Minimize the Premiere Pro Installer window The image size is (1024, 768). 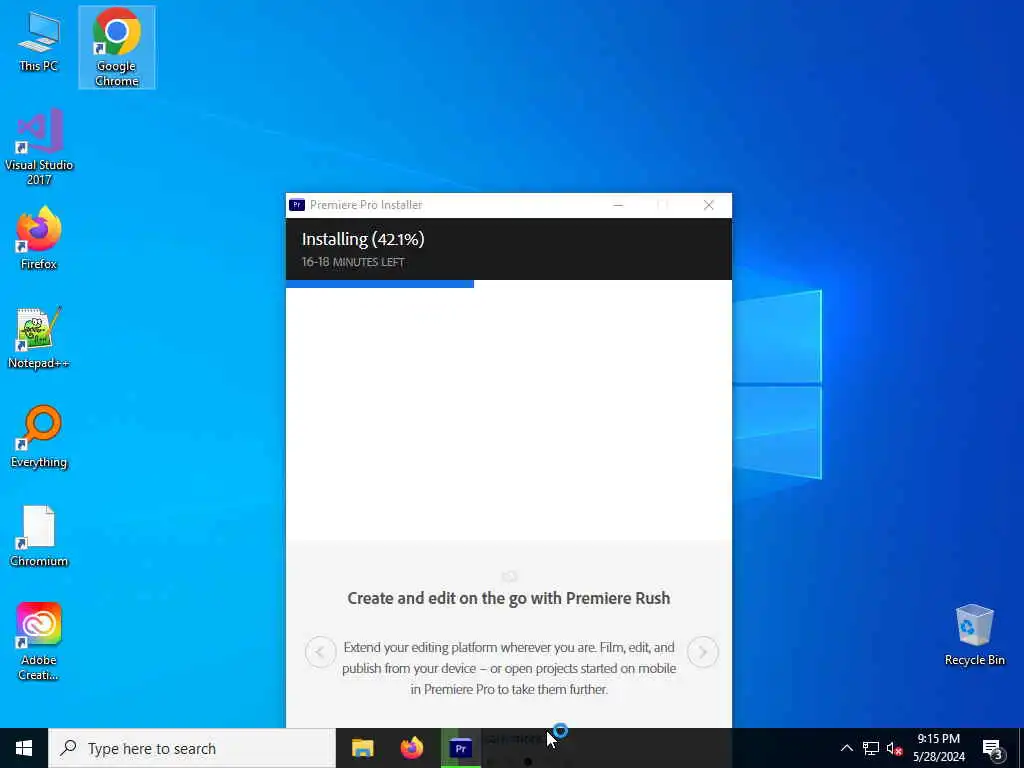(x=618, y=205)
